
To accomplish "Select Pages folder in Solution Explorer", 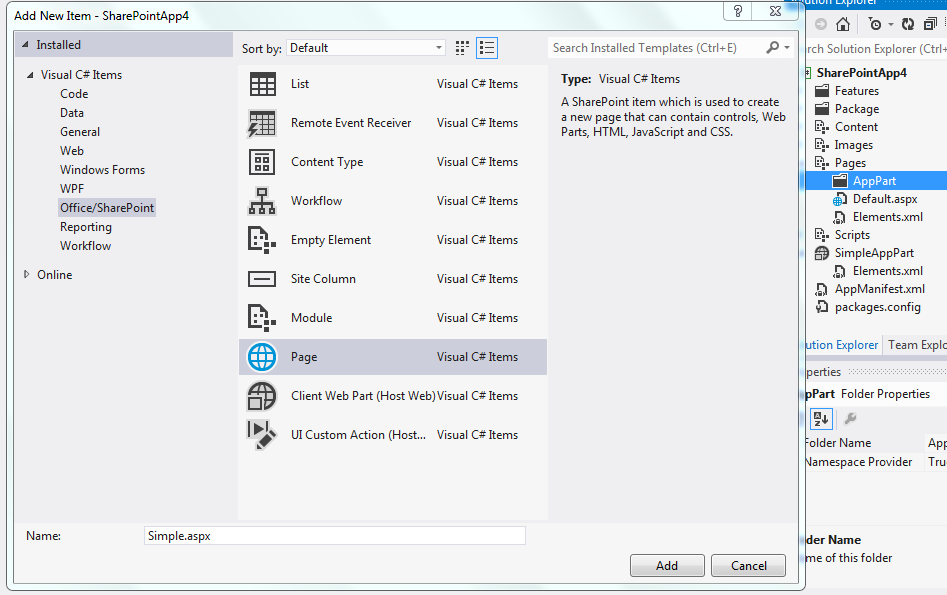I will click(850, 163).
